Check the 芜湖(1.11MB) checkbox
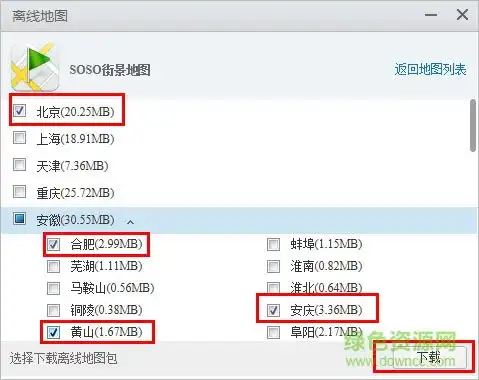Image resolution: width=479 pixels, height=380 pixels. click(53, 266)
